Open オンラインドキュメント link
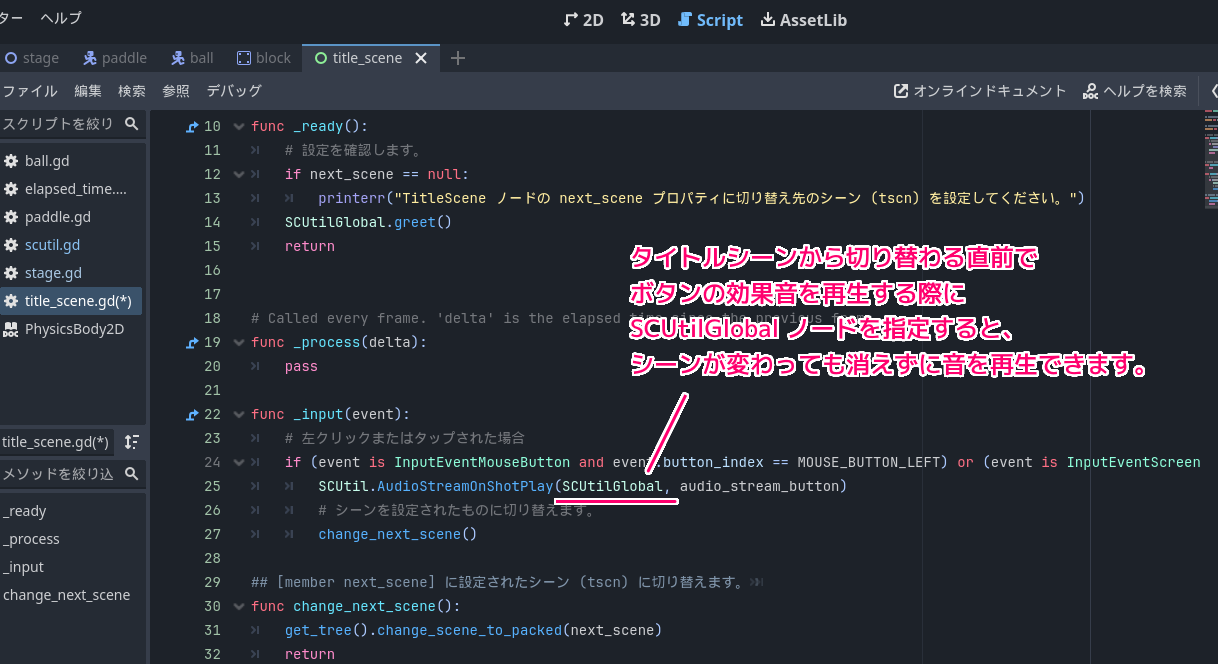Image resolution: width=1218 pixels, height=664 pixels. click(x=980, y=91)
